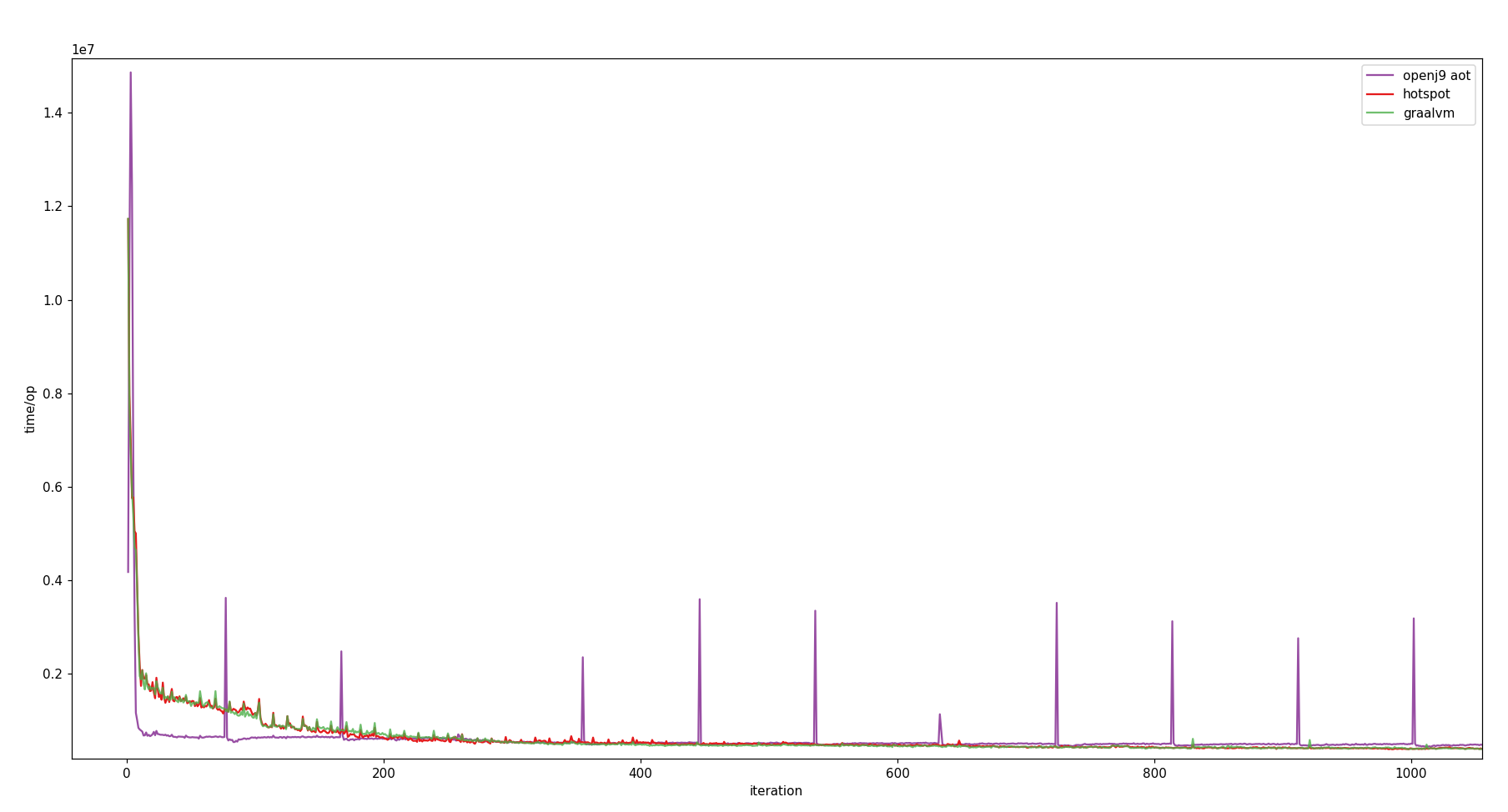The image size is (1508, 812).
Task: Click the x-axis tick label 0
Action: tap(127, 773)
